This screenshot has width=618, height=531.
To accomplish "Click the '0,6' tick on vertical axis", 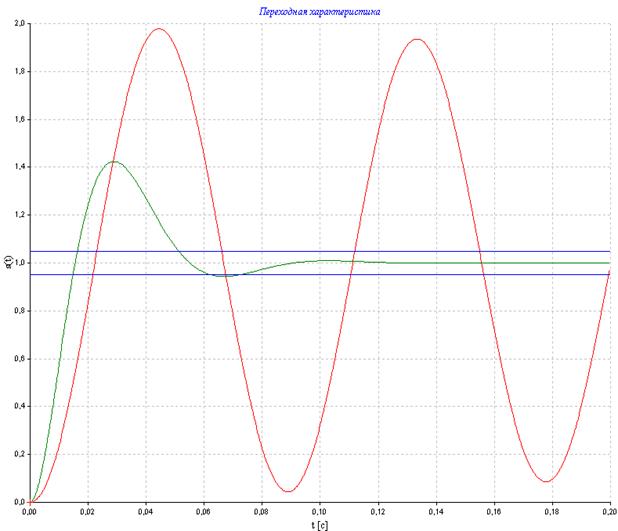I will [20, 359].
